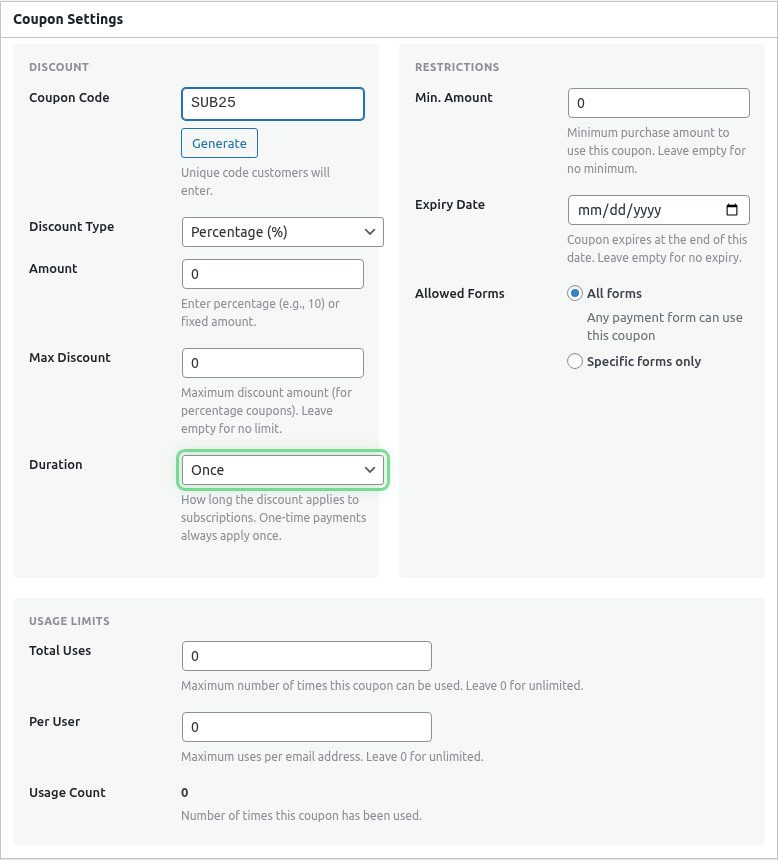Open the Duration dropdown showing Once
Image resolution: width=778 pixels, height=860 pixels.
tap(282, 469)
